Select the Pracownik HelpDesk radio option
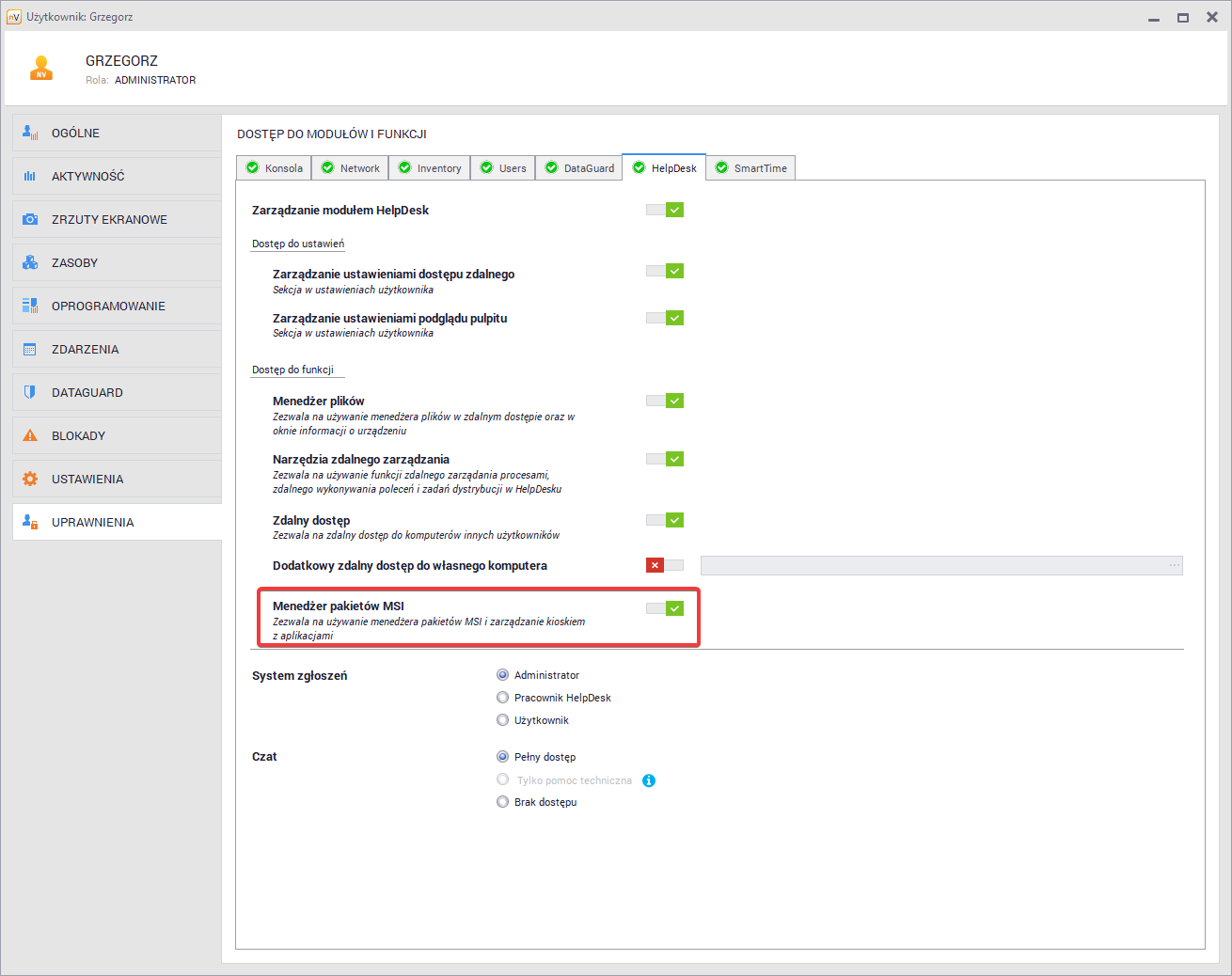Screen dimensions: 1232x976 [503, 698]
